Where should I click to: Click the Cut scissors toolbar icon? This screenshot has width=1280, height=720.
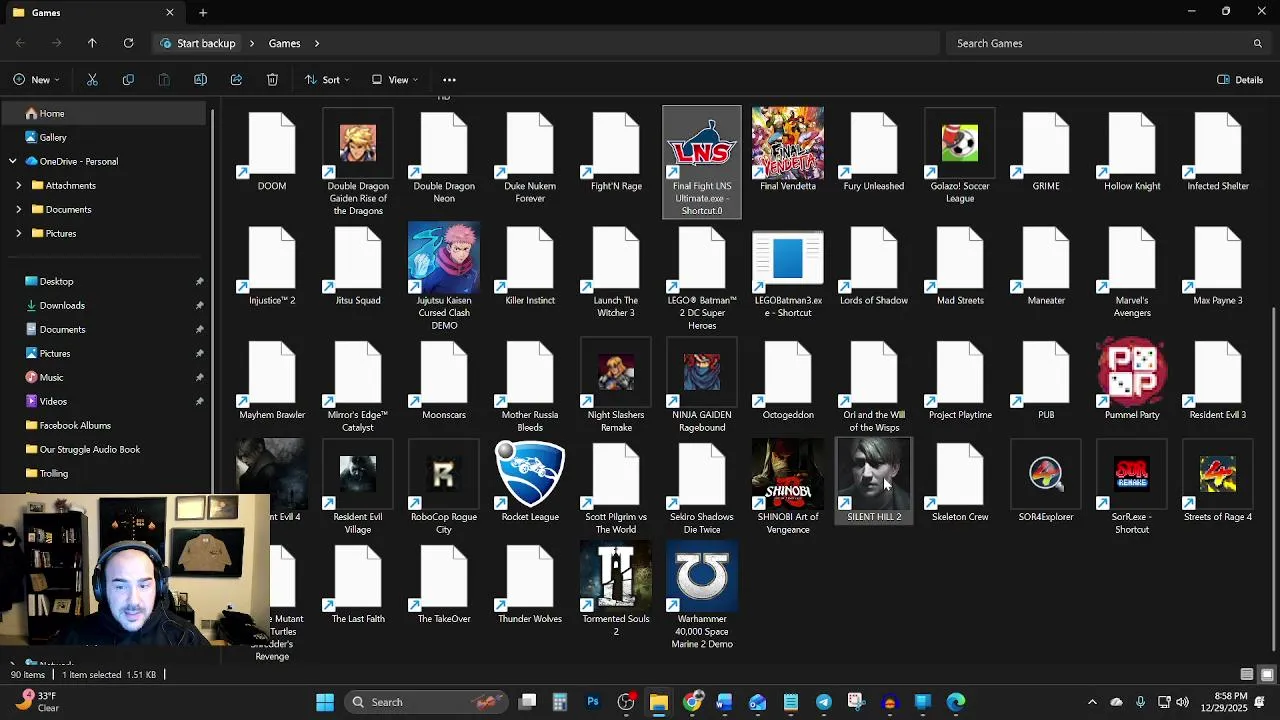click(92, 80)
